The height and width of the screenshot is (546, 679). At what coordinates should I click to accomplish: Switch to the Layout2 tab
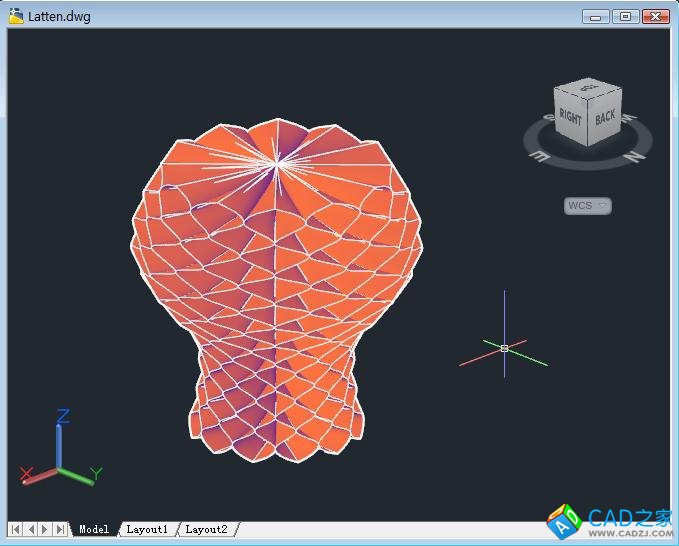tap(206, 529)
